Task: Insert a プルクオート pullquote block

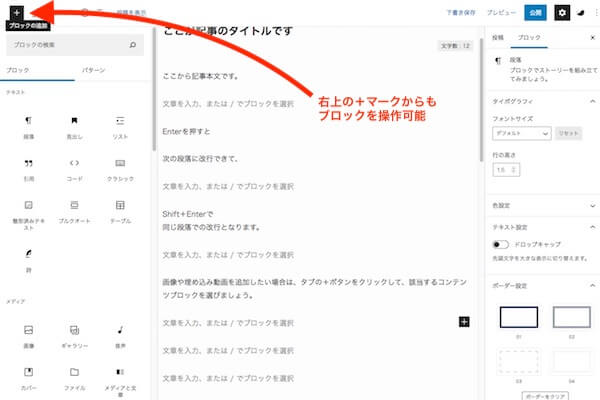Action: click(74, 212)
